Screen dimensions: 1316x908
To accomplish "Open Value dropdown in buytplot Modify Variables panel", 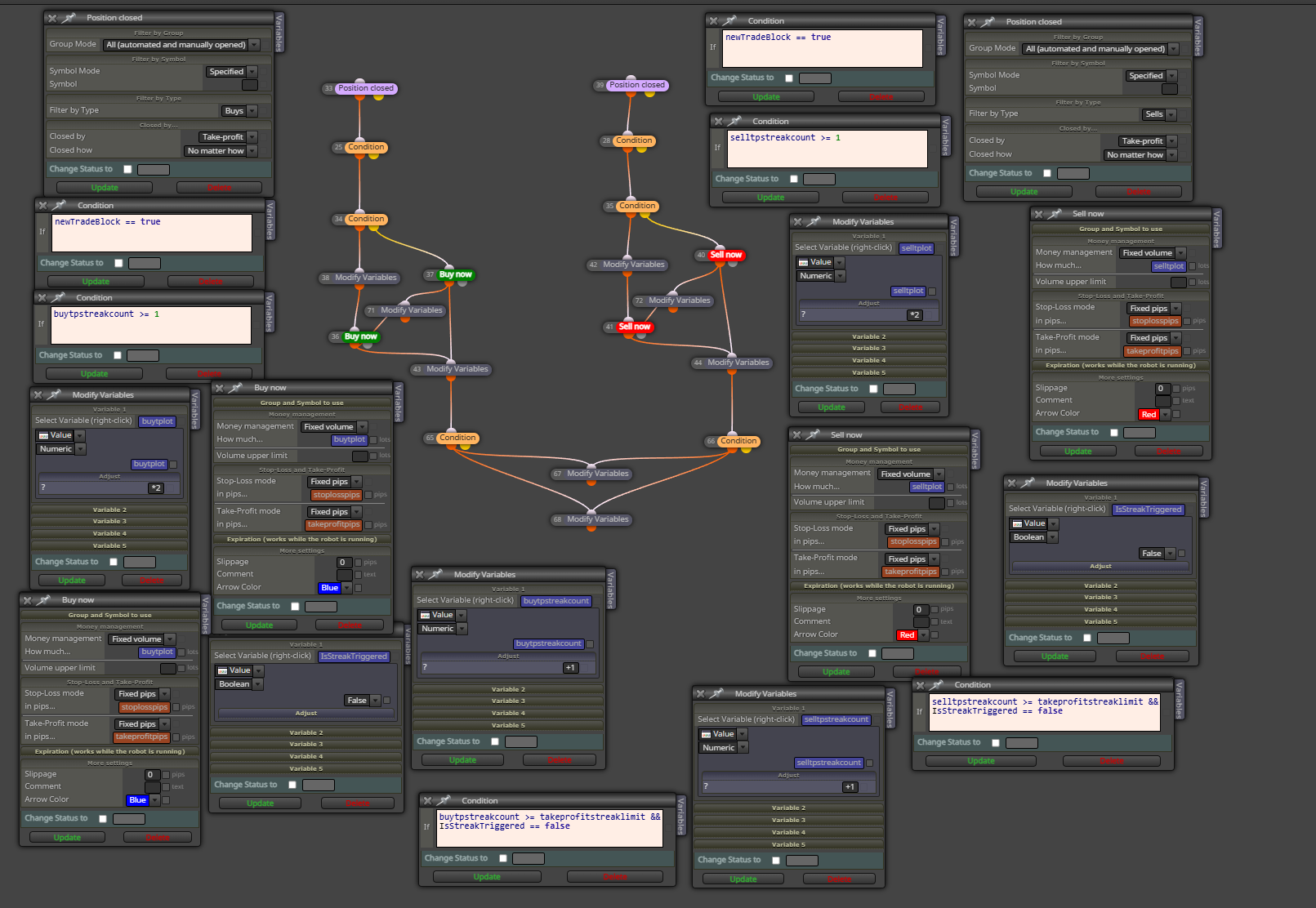I will 60,436.
